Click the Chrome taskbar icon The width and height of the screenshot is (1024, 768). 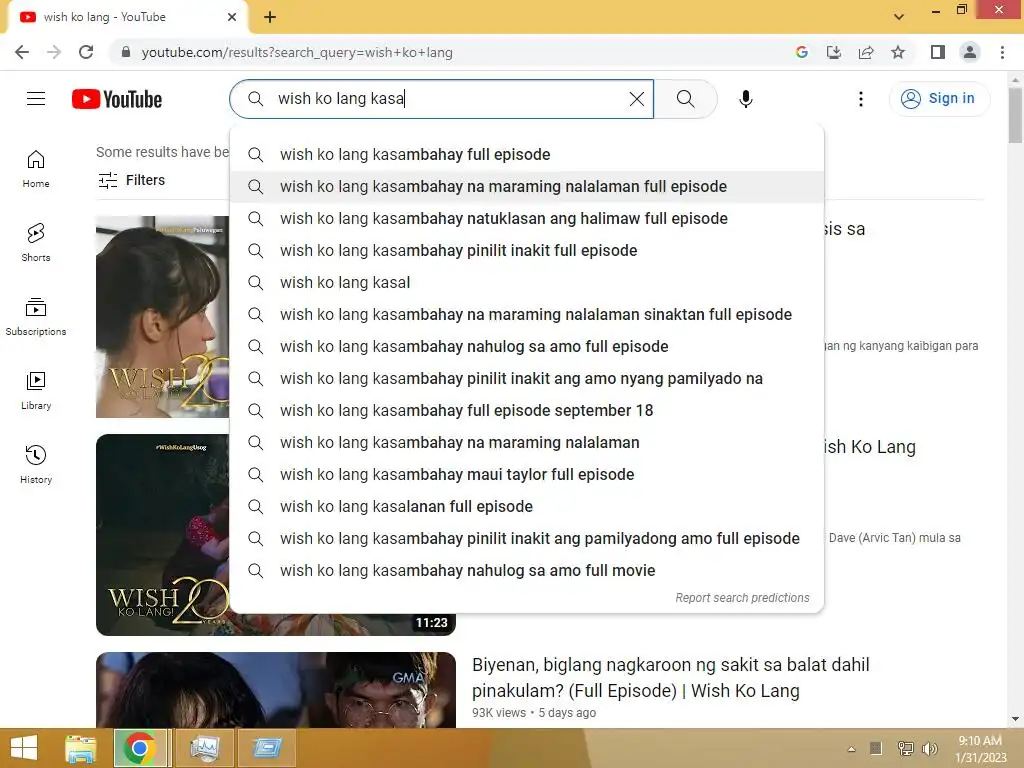(140, 748)
